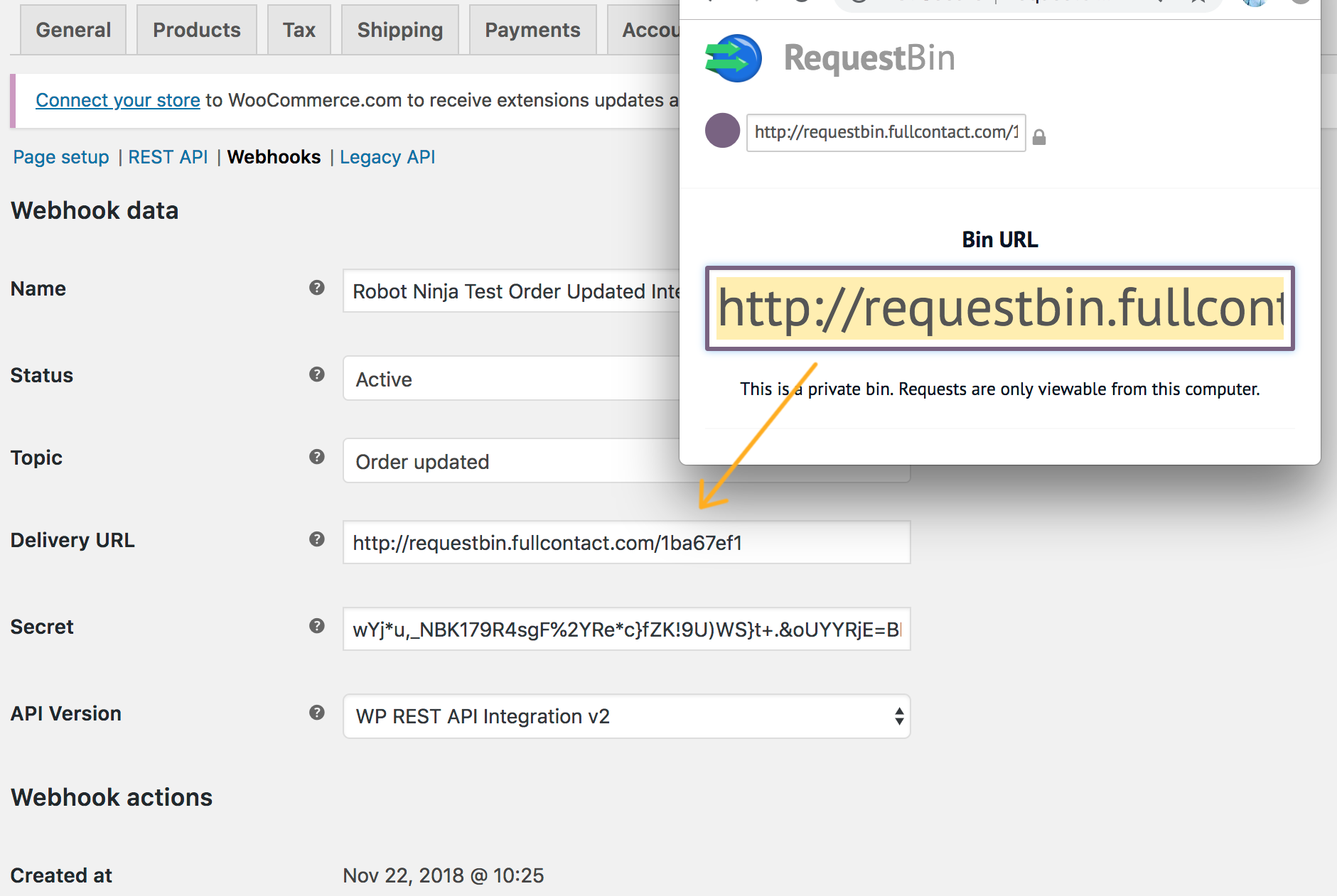Show help tooltip for Delivery URL

pos(317,539)
